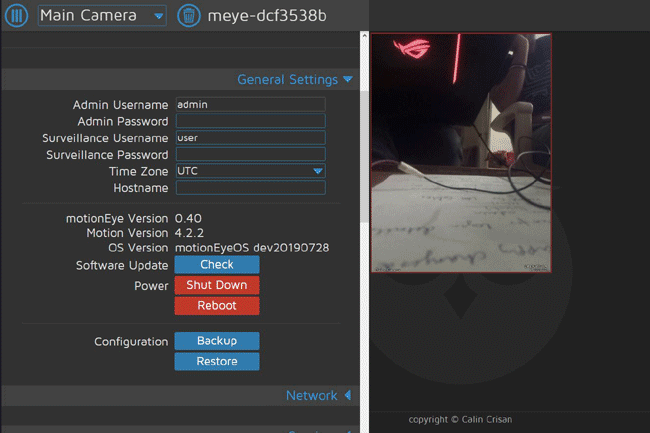650x433 pixels.
Task: Click the Hostname input field
Action: click(x=251, y=188)
